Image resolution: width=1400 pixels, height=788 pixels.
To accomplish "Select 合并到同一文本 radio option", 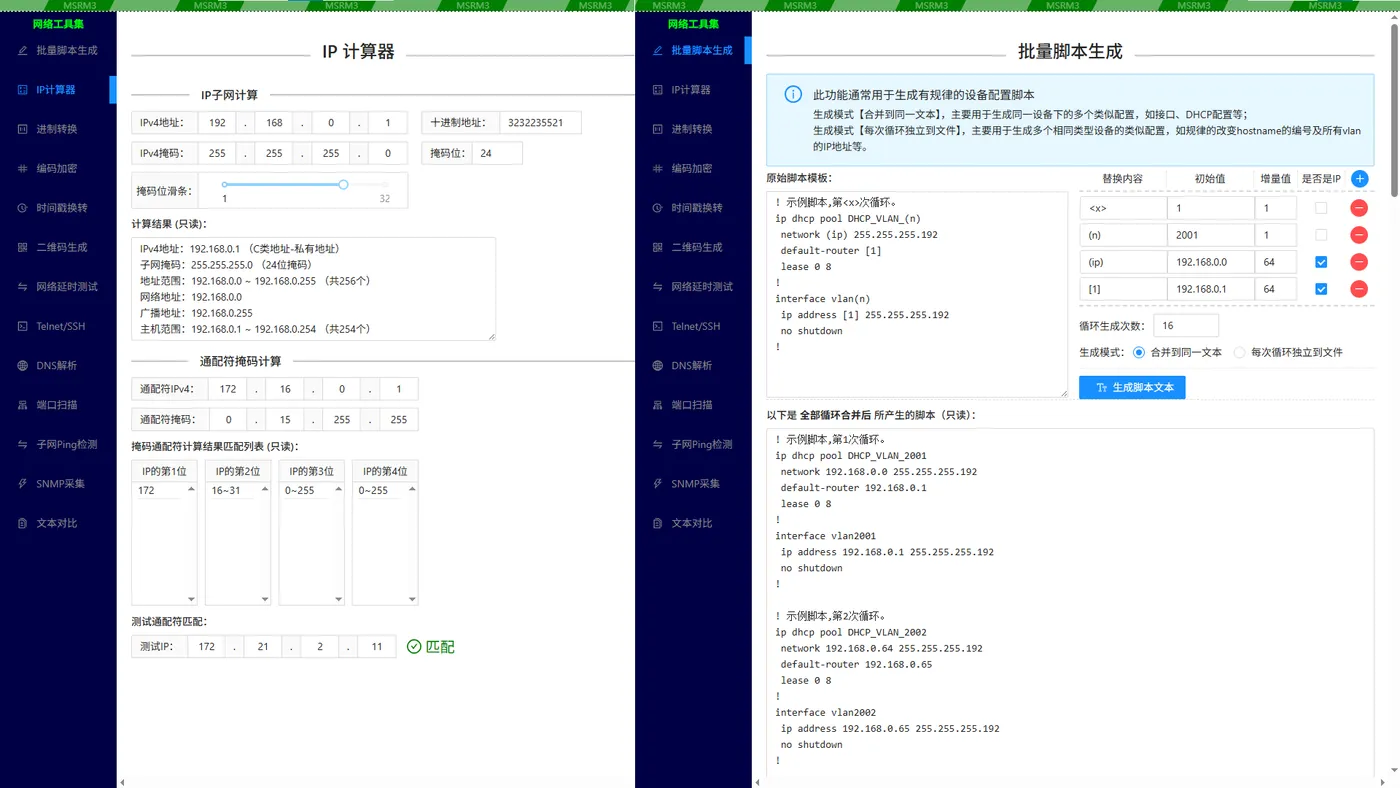I will pos(1139,353).
